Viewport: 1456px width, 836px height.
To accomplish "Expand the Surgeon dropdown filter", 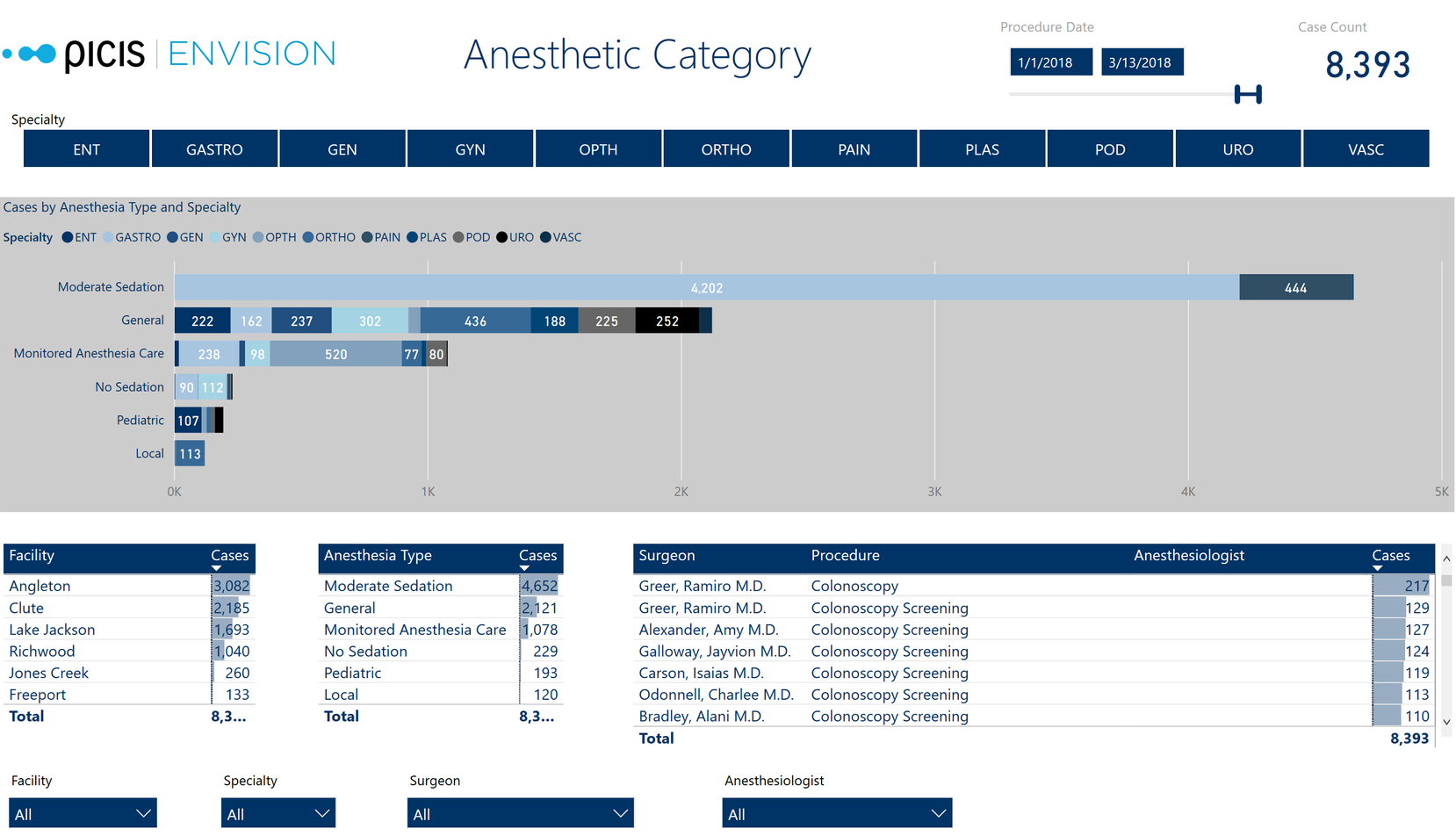I will (520, 813).
